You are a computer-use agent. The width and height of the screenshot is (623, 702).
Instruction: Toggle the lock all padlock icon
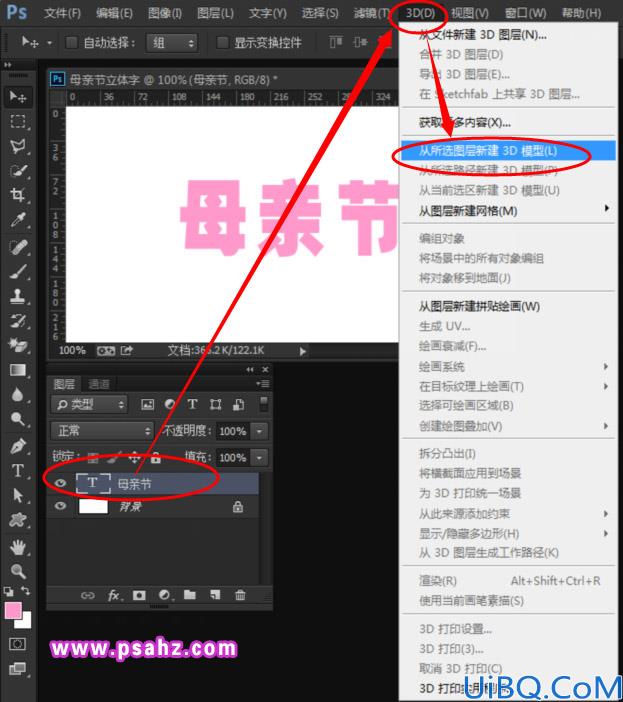pyautogui.click(x=156, y=458)
